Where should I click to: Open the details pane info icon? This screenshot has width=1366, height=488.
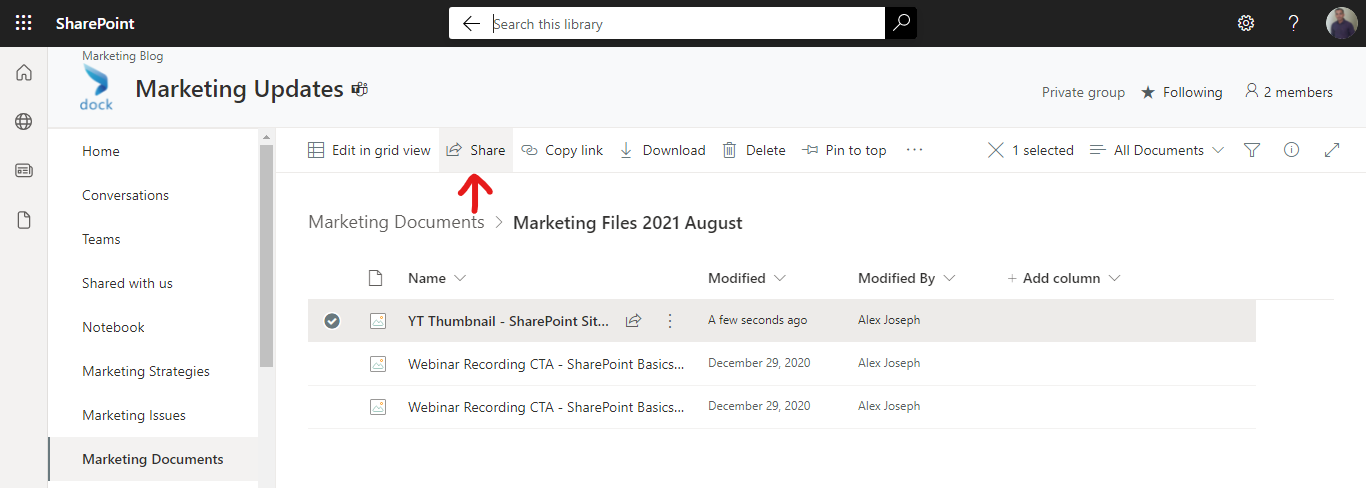(1291, 150)
